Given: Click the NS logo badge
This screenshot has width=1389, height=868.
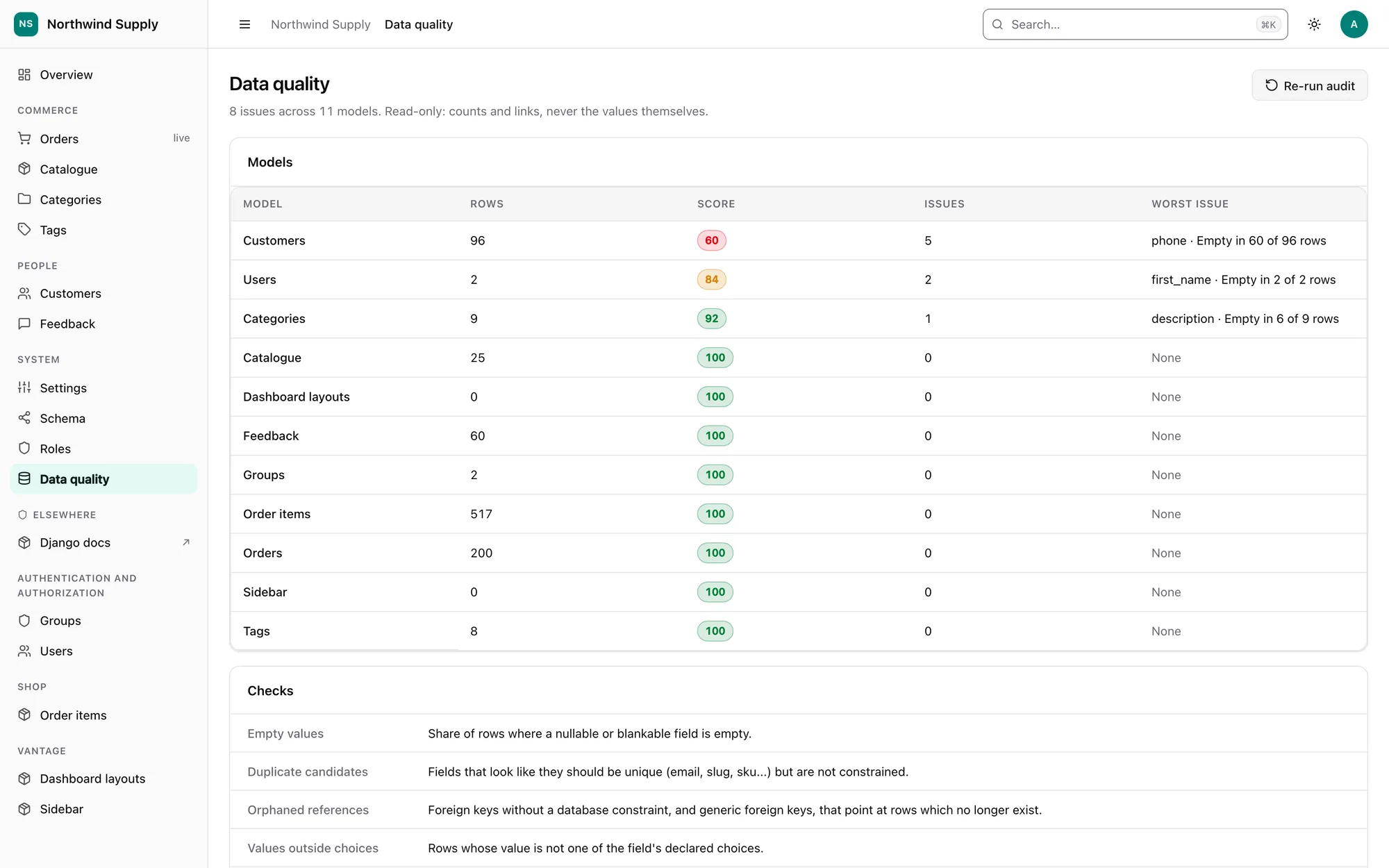Looking at the screenshot, I should [x=26, y=24].
